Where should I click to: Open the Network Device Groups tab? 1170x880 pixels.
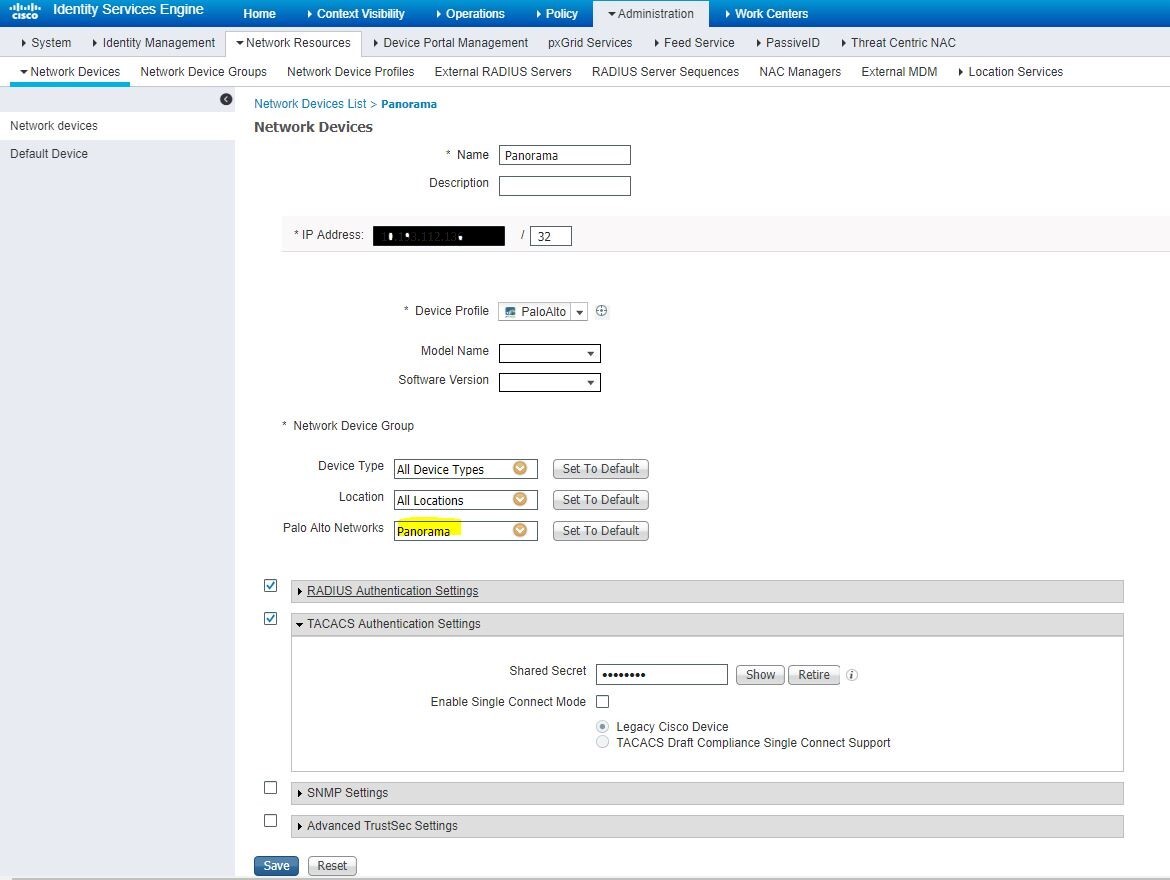point(203,72)
